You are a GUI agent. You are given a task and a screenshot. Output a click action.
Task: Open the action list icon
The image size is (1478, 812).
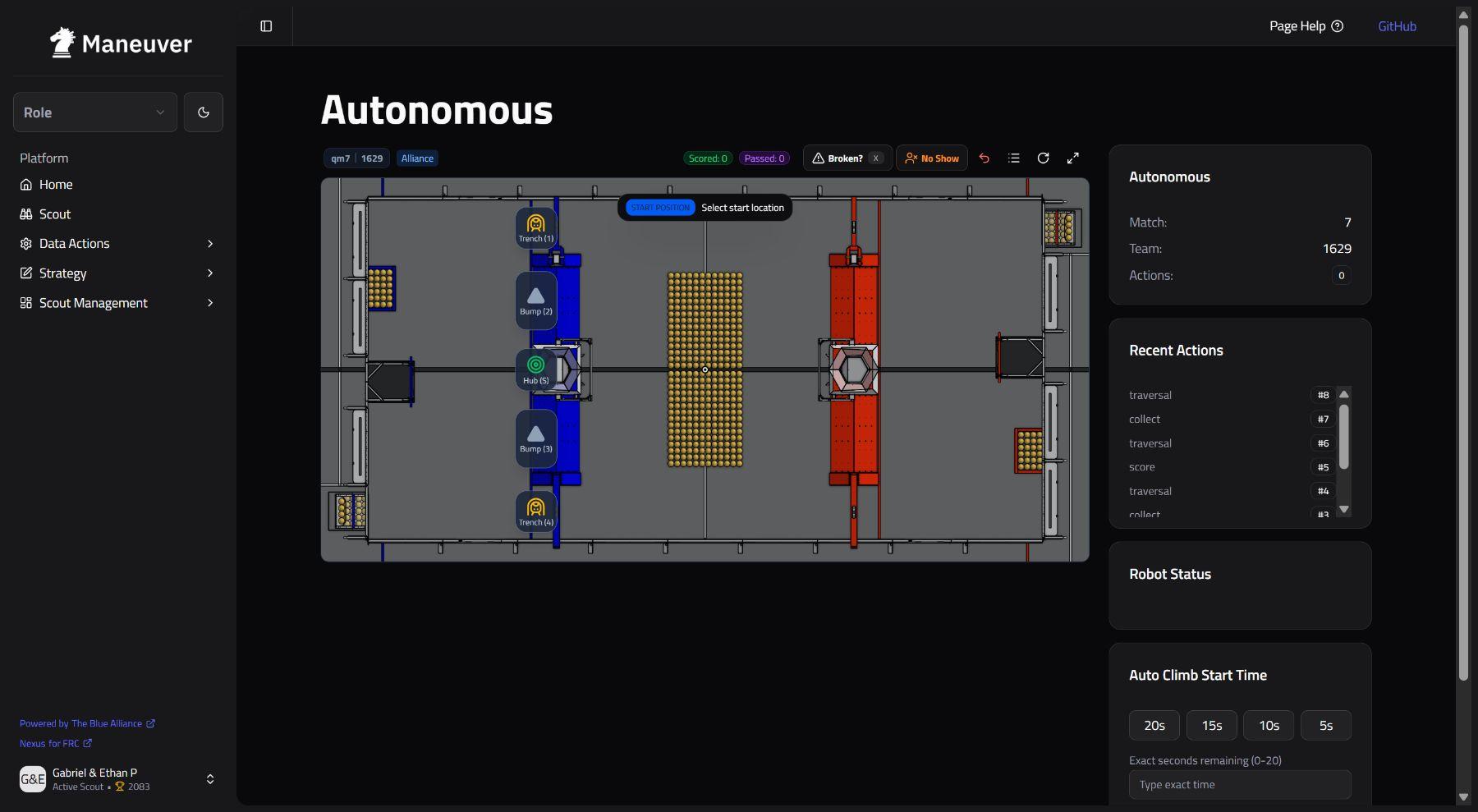pos(1014,158)
